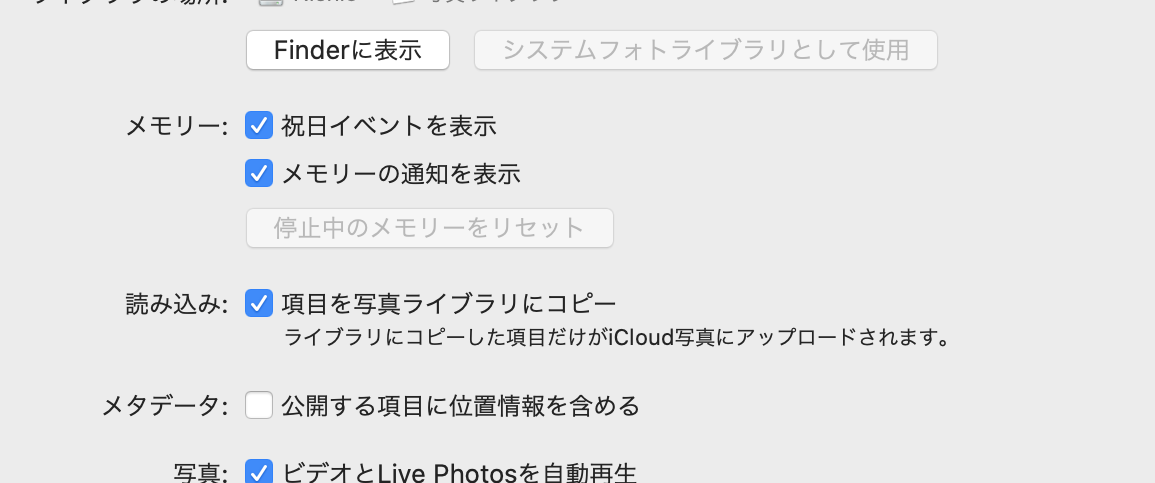
Task: Untick 項目を写真ライブラリにコピー checkbox box
Action: [259, 303]
